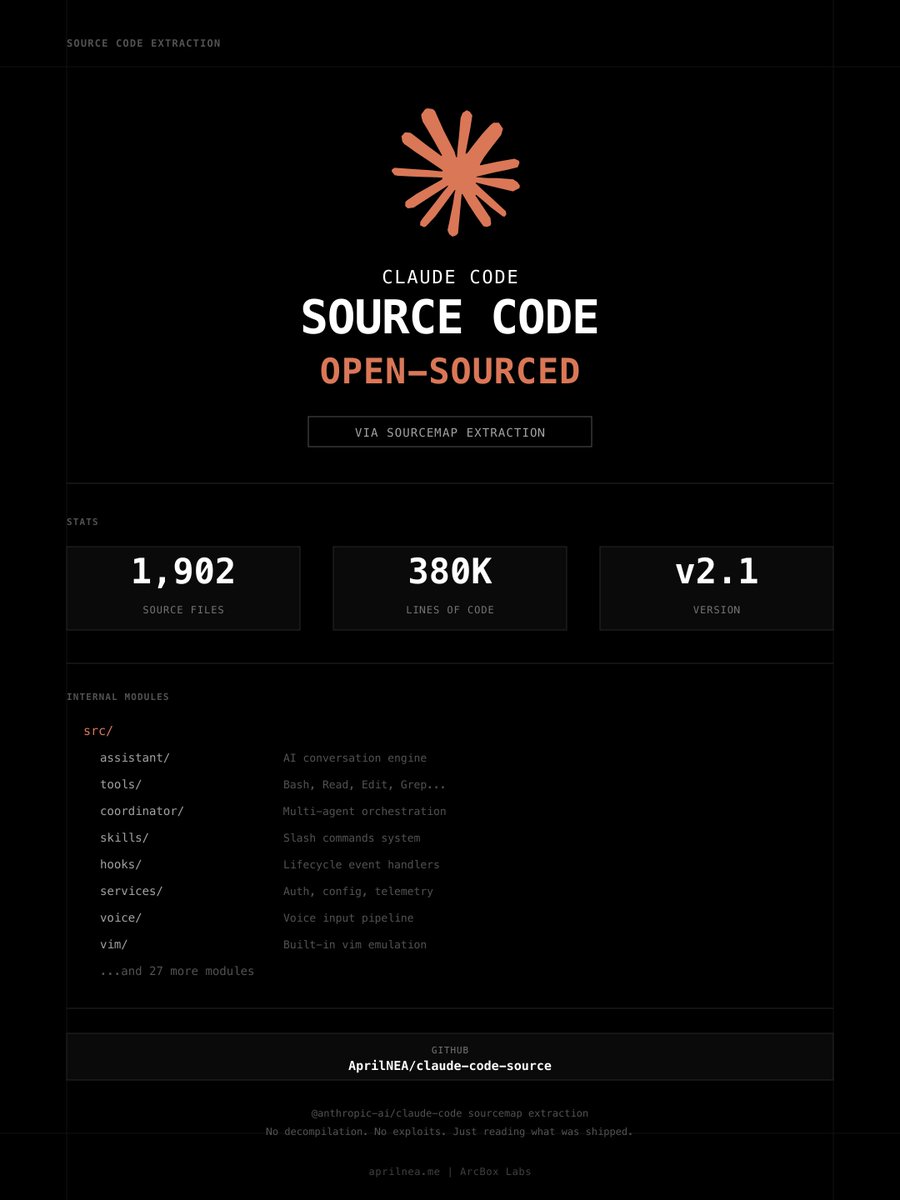This screenshot has width=900, height=1200.
Task: Click the CLAUDE CODE subtitle text
Action: tap(450, 277)
